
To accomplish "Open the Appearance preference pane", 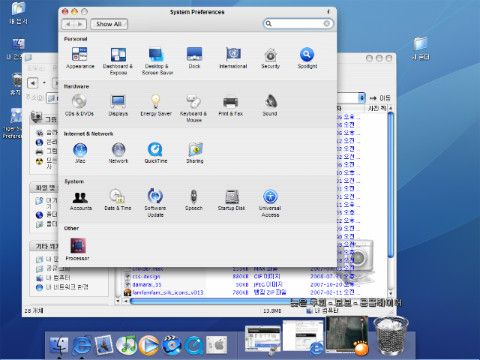I will point(80,57).
